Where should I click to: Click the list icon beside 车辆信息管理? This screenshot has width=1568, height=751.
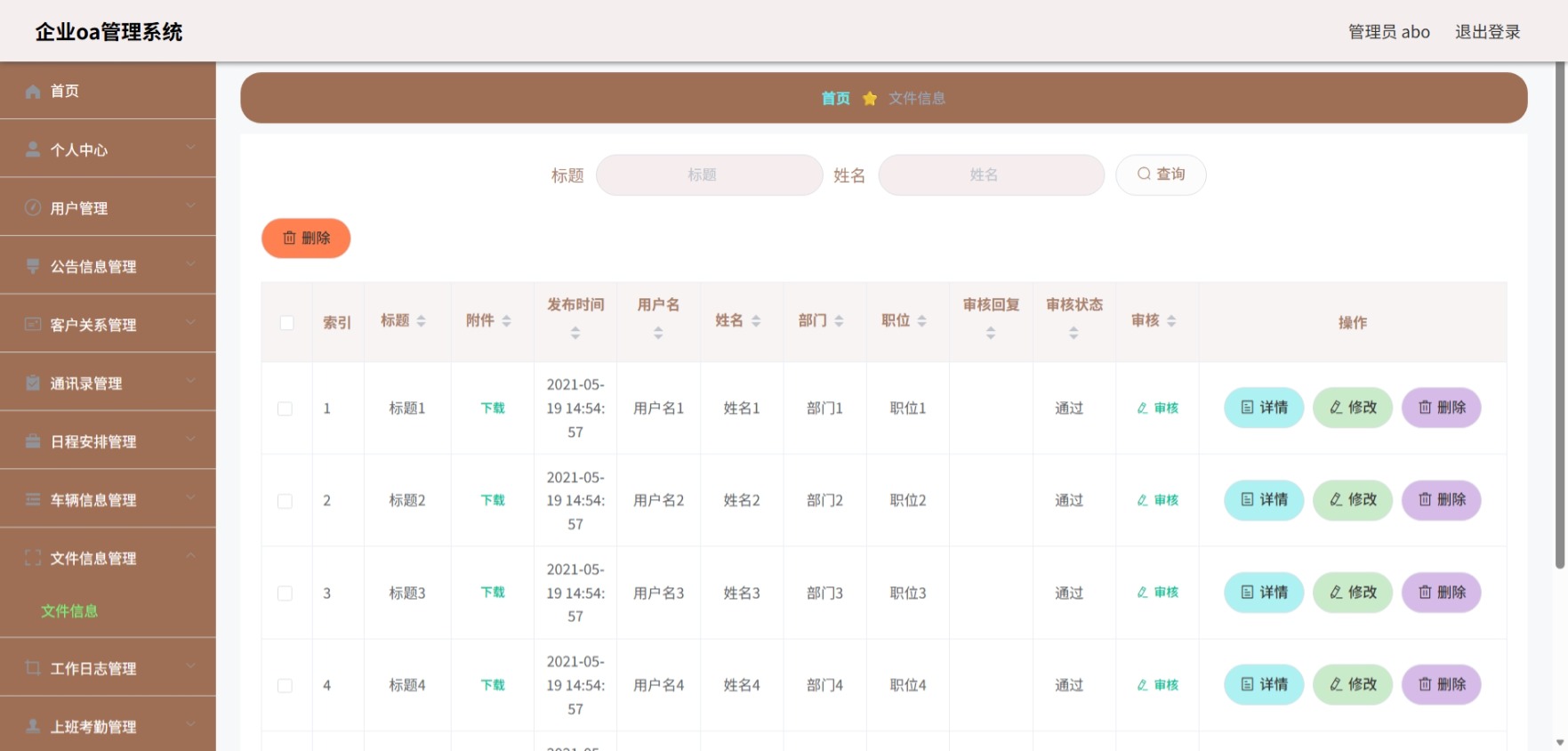point(33,499)
